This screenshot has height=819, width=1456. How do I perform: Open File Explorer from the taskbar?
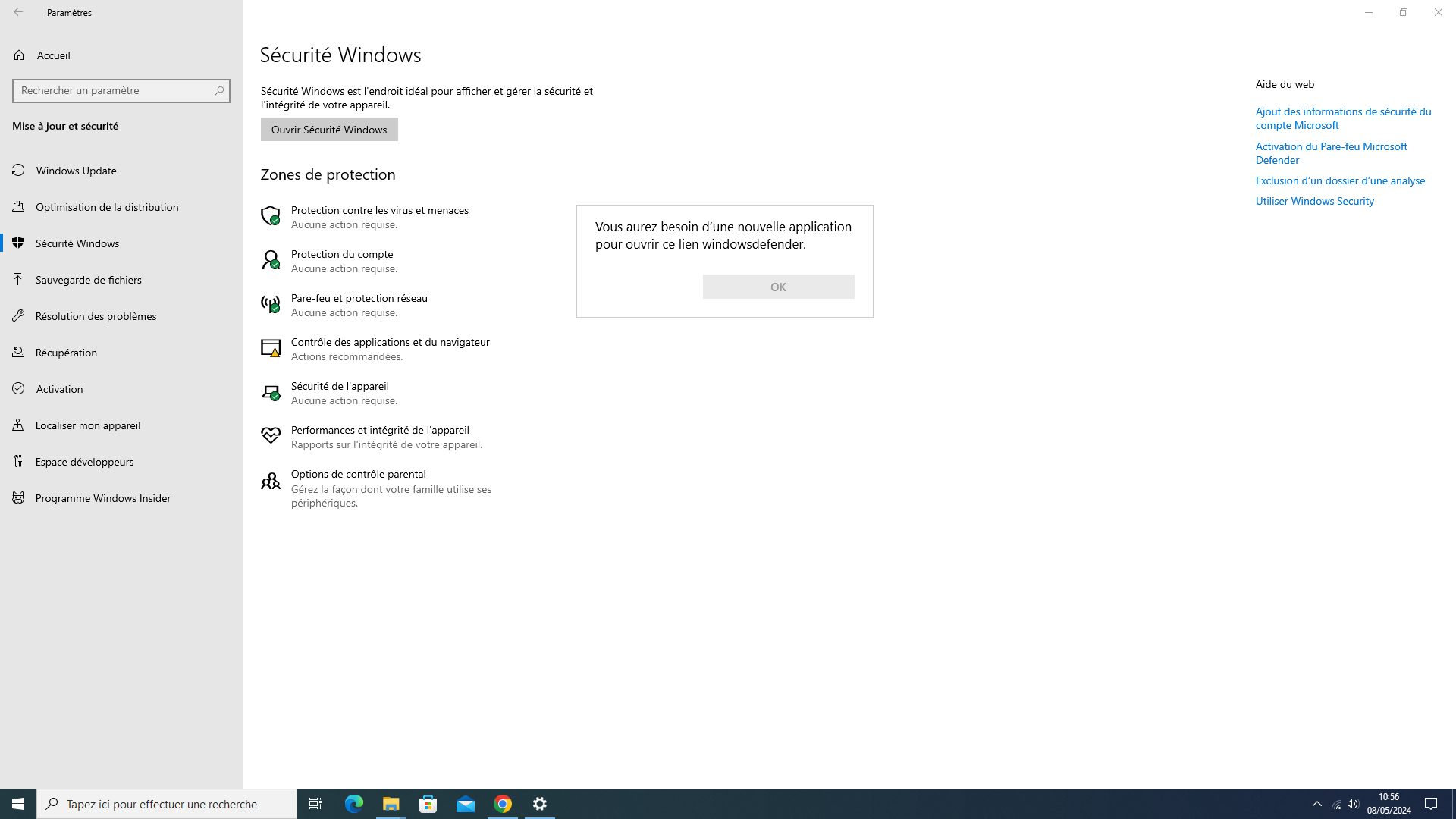point(391,804)
